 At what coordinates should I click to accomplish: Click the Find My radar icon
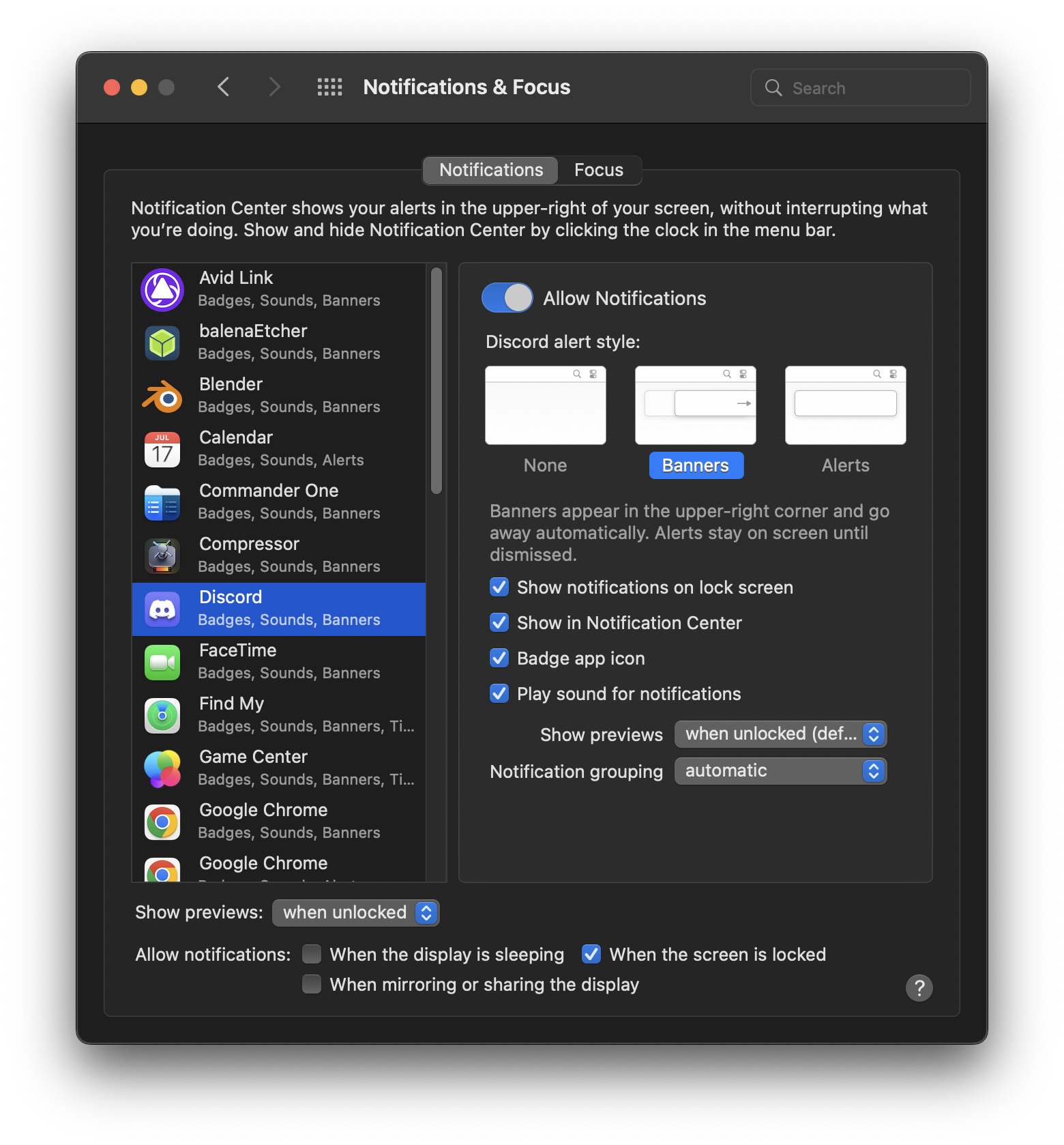pyautogui.click(x=162, y=716)
